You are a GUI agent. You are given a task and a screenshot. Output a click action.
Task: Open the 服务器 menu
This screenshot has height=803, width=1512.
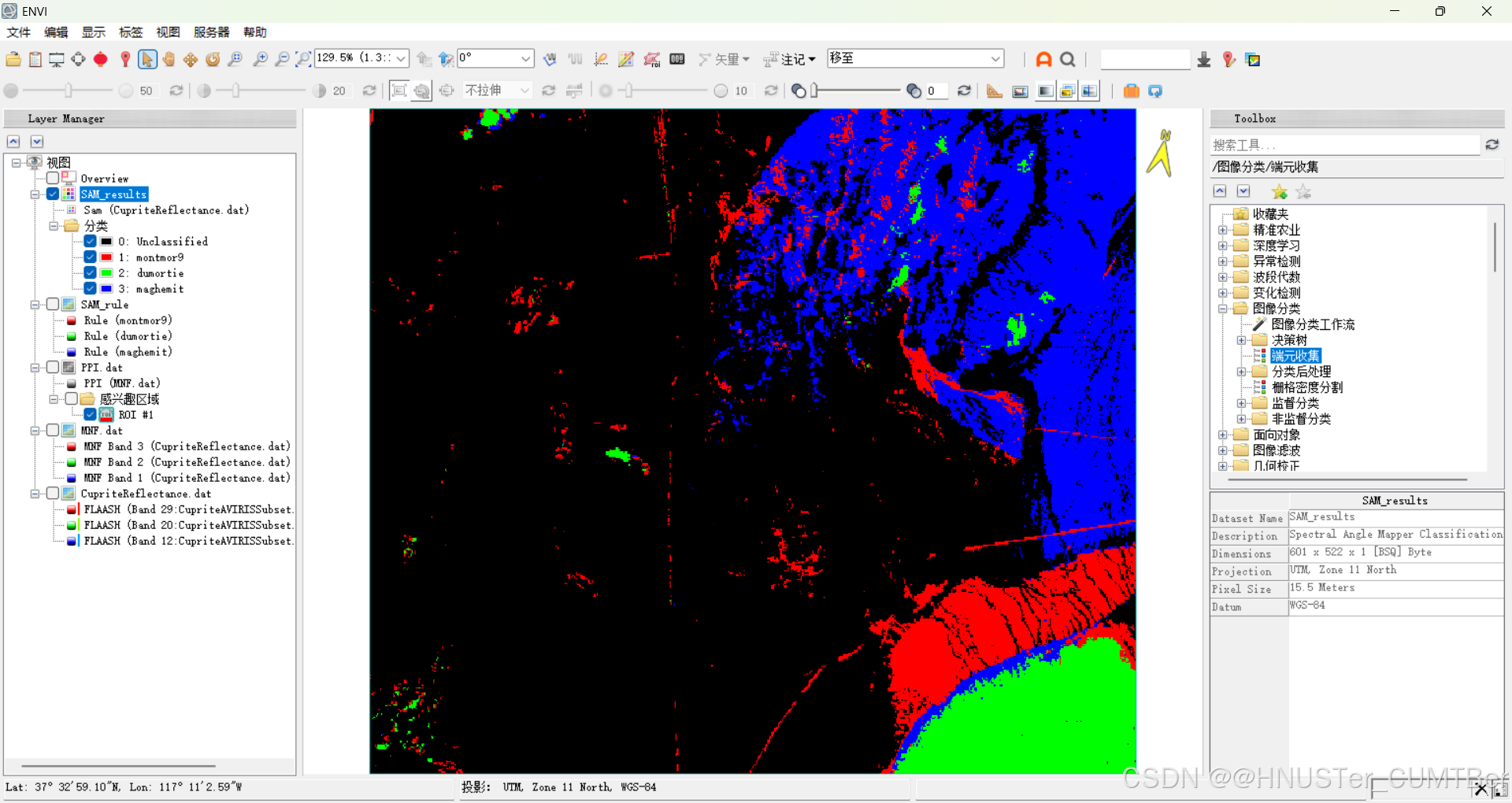pyautogui.click(x=212, y=32)
